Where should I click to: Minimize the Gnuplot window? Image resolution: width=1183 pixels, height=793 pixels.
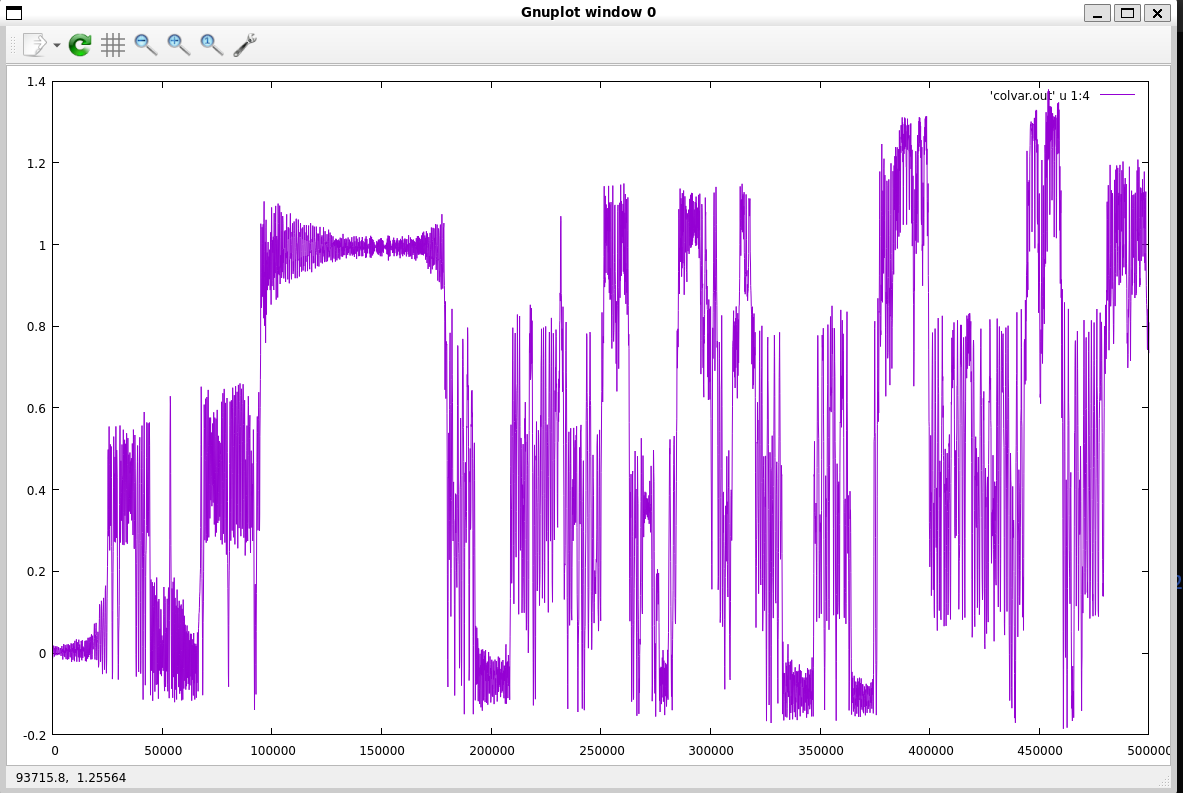click(x=1097, y=12)
